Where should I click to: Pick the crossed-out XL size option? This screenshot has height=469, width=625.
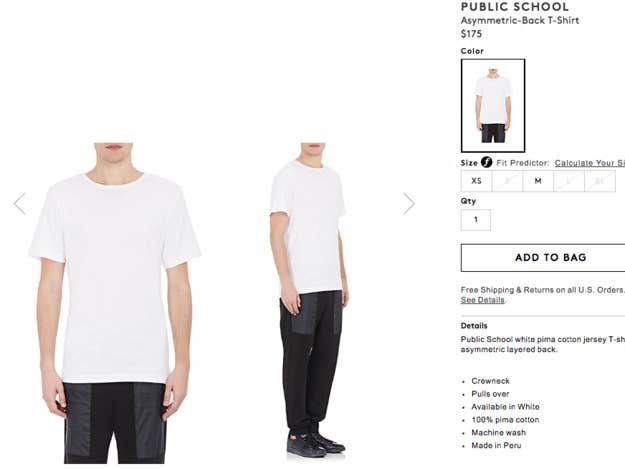click(600, 181)
